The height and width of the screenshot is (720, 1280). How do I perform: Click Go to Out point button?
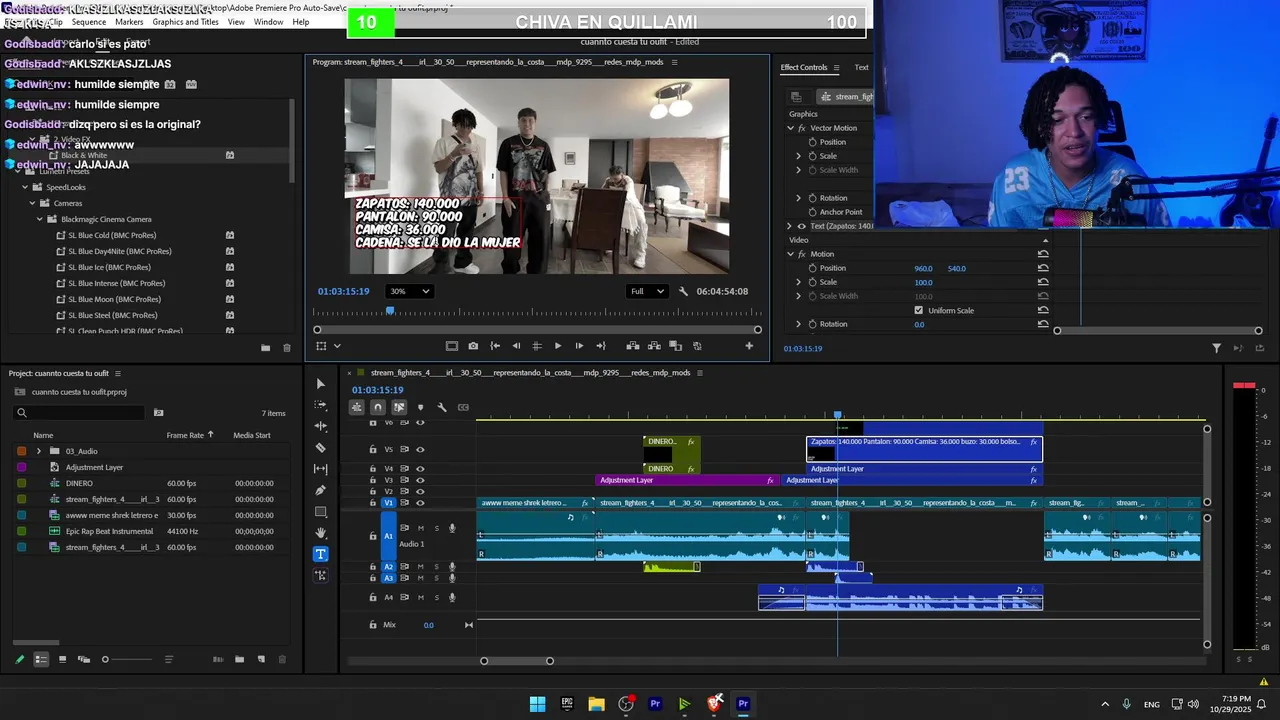600,346
